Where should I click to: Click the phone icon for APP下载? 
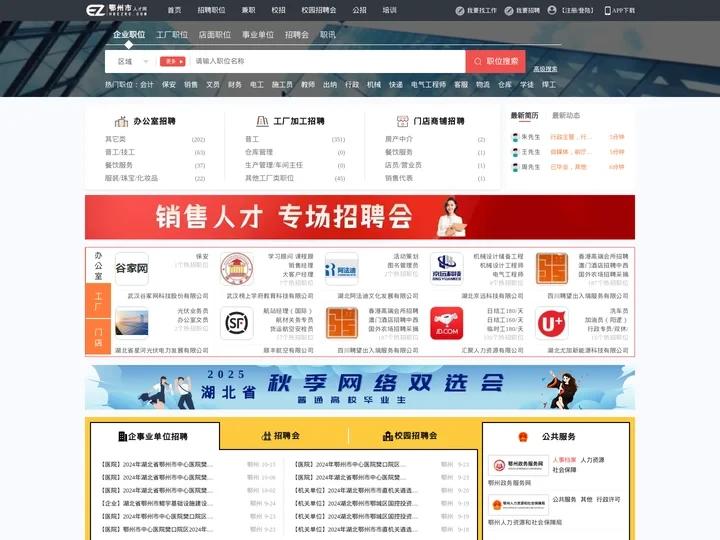pos(608,11)
